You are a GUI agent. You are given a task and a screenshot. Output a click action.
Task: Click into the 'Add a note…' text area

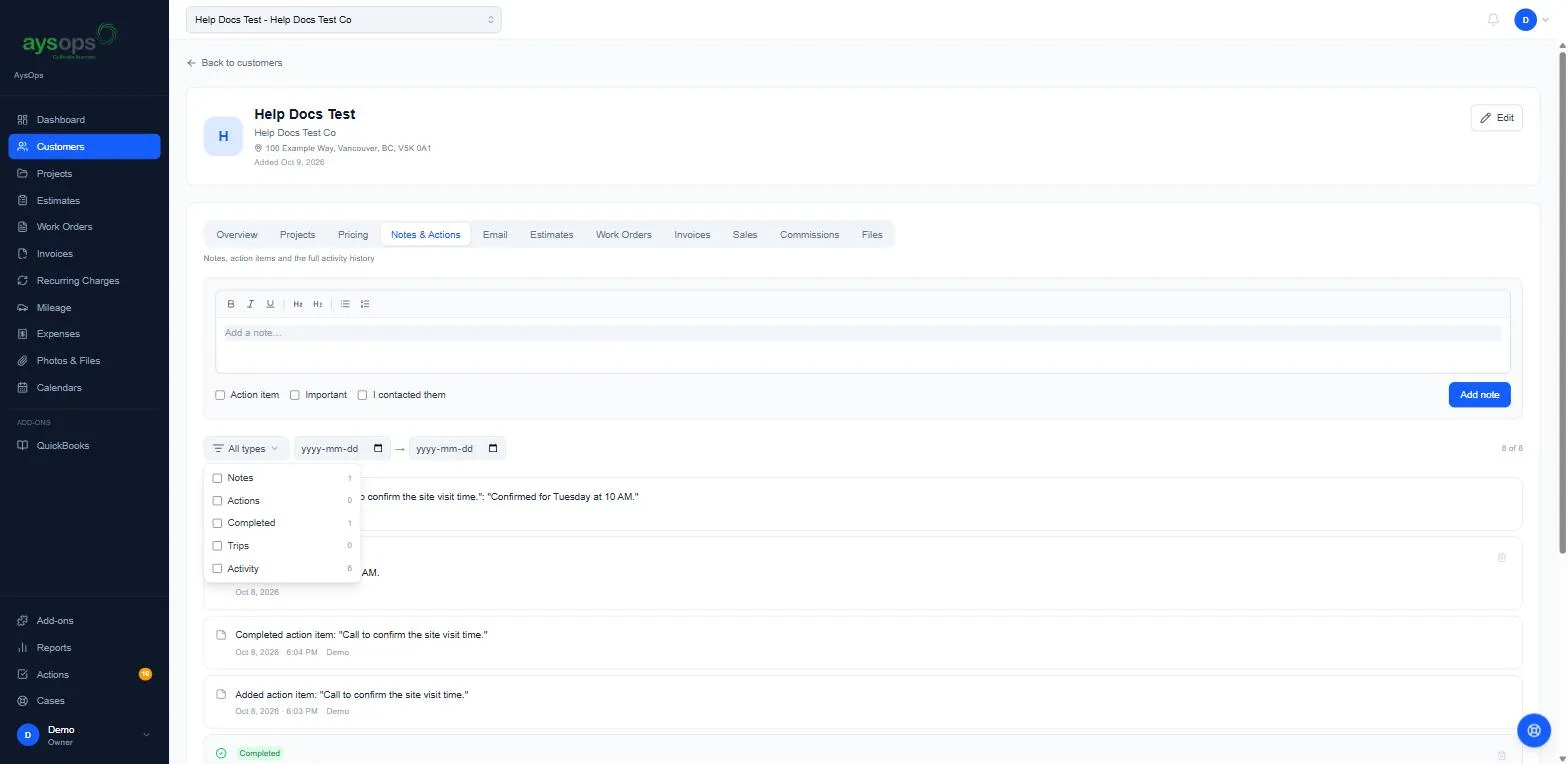click(863, 345)
